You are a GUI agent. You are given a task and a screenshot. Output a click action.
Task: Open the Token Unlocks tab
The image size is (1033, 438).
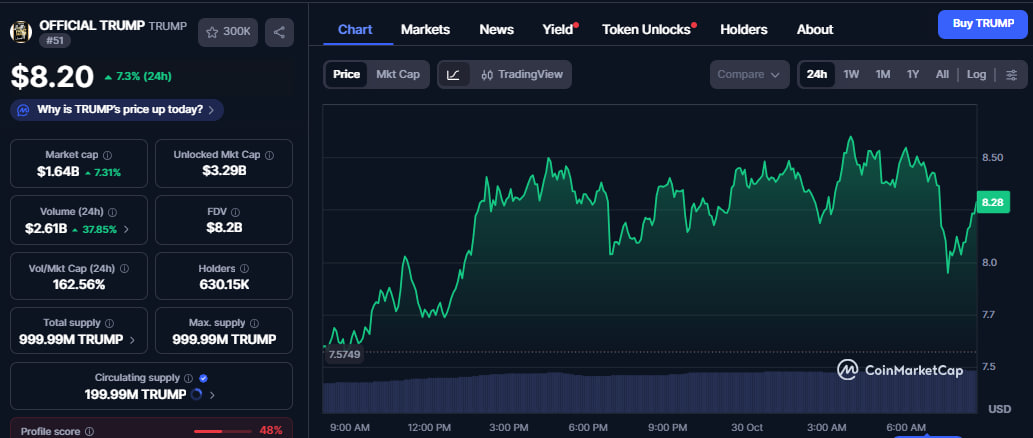tap(647, 30)
